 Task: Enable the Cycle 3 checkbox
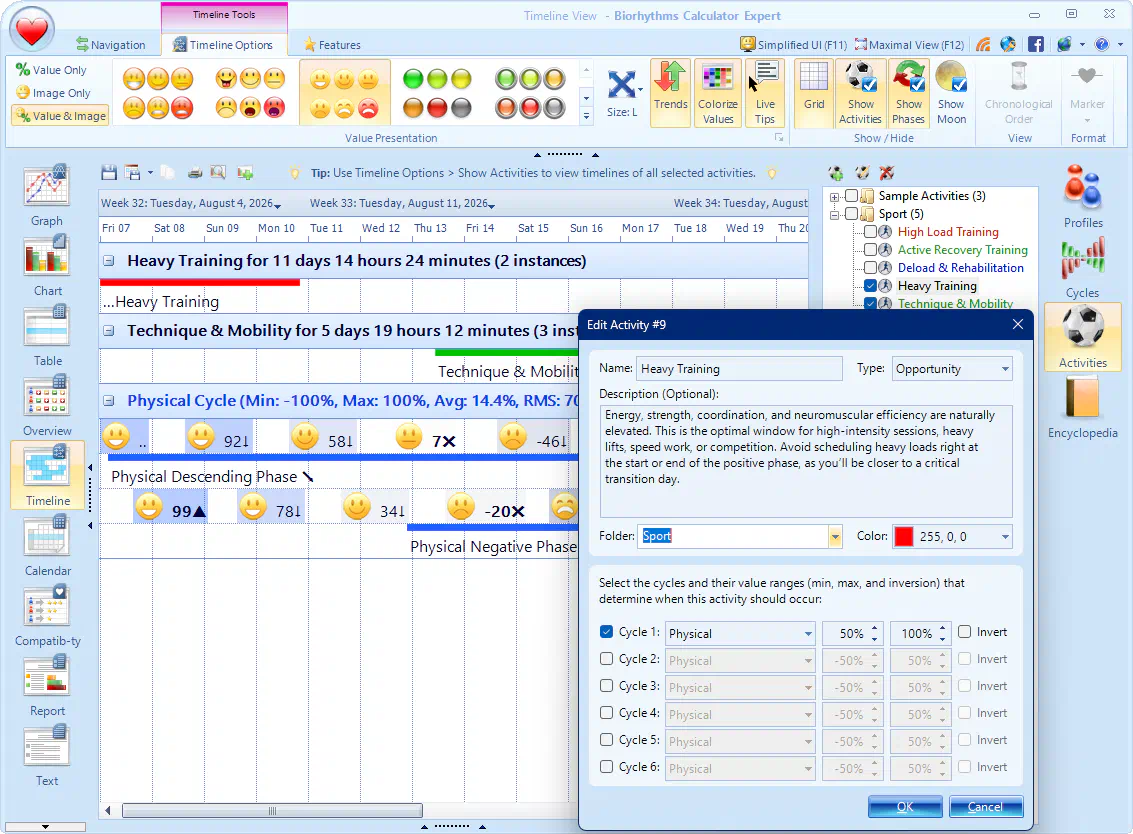point(606,686)
